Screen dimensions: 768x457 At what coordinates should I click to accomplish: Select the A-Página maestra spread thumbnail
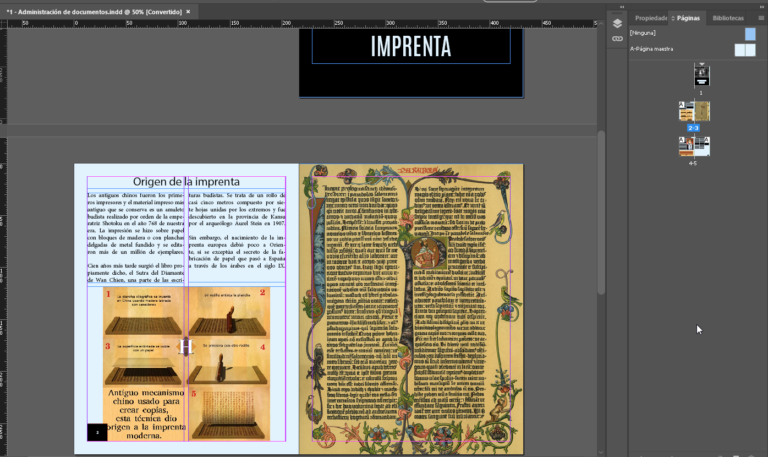pos(745,49)
